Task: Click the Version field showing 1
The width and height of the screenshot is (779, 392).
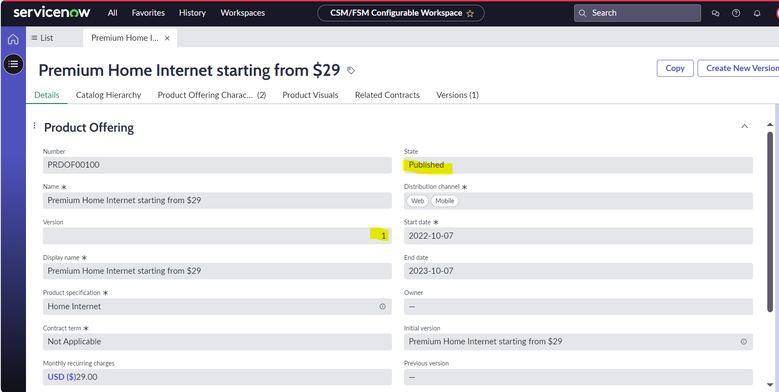Action: [x=217, y=236]
